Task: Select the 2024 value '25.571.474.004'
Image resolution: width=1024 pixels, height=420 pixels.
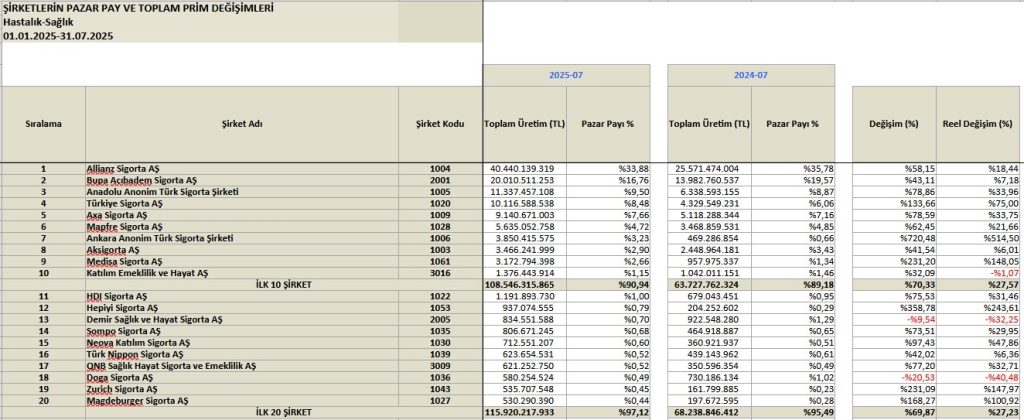Action: tap(709, 169)
